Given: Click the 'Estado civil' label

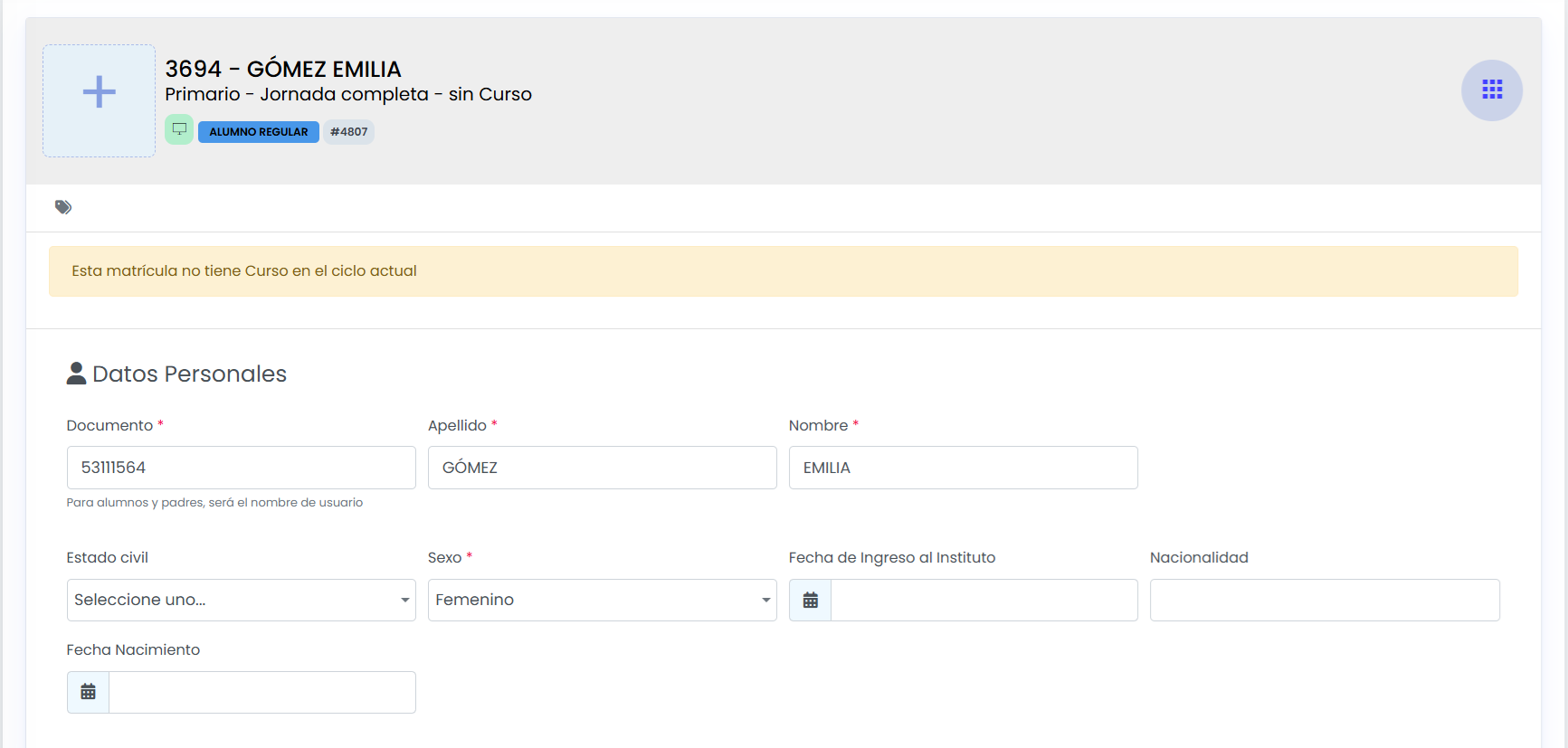Looking at the screenshot, I should click(108, 557).
